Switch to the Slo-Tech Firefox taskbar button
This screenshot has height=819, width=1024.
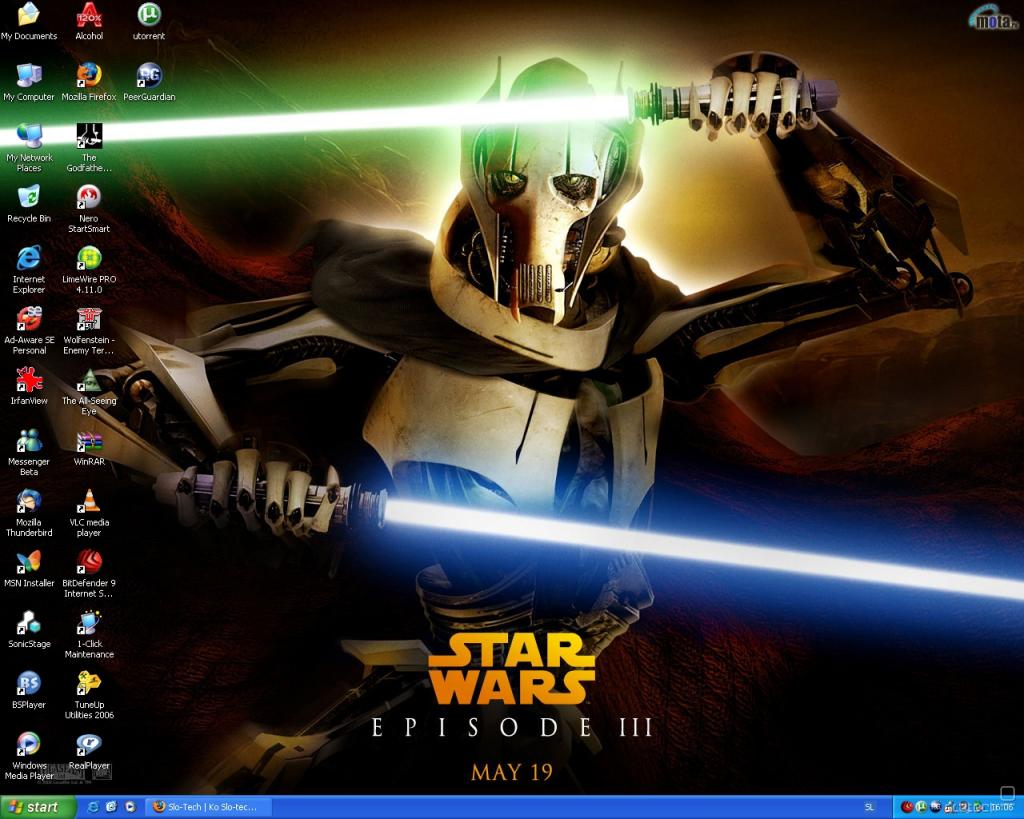pyautogui.click(x=208, y=807)
